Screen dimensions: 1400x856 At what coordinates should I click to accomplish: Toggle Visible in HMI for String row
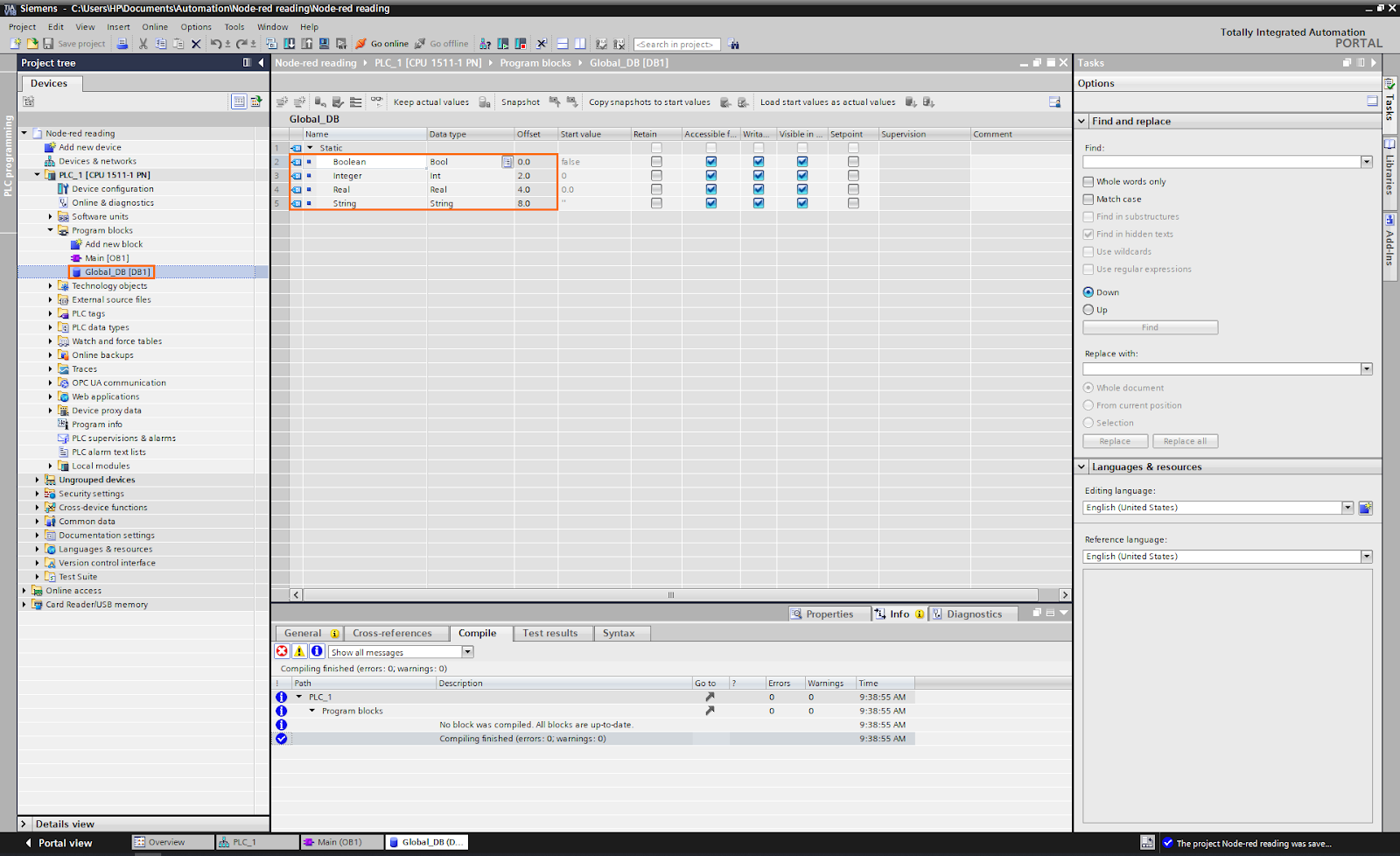coord(802,203)
